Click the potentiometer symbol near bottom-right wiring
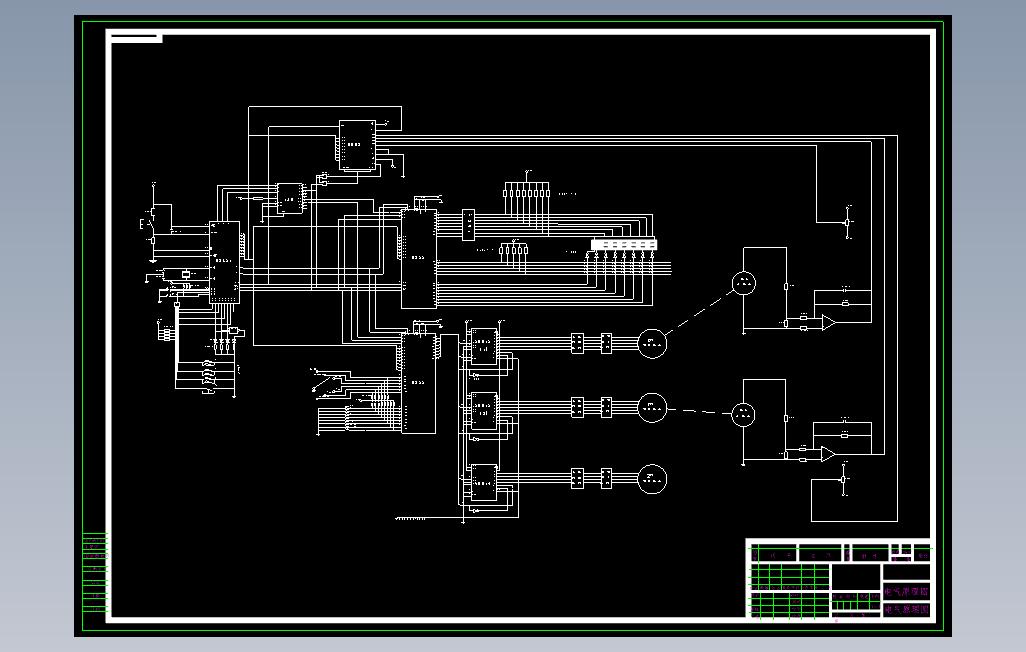 tap(844, 479)
